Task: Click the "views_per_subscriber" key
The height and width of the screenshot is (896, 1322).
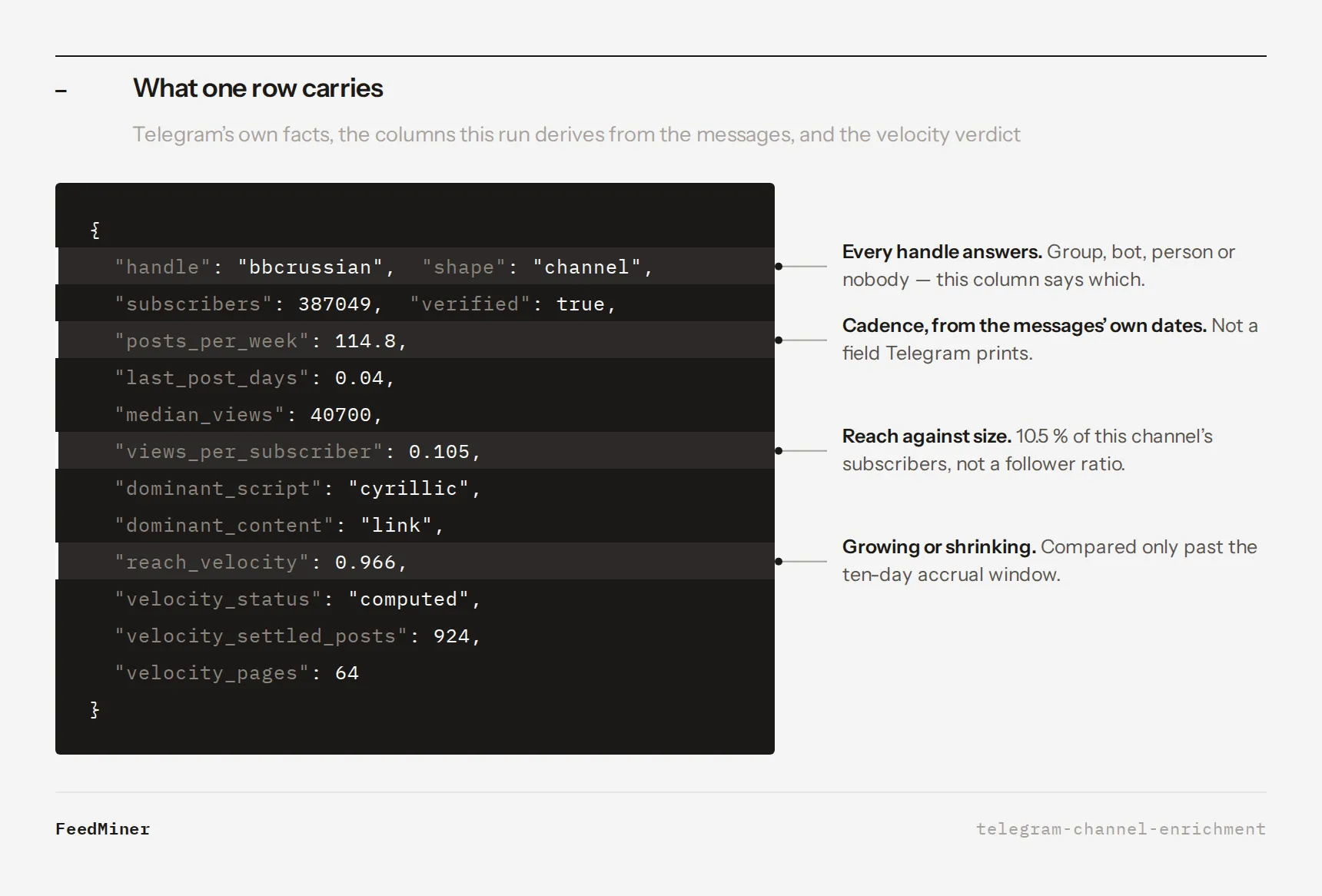Action: coord(248,451)
